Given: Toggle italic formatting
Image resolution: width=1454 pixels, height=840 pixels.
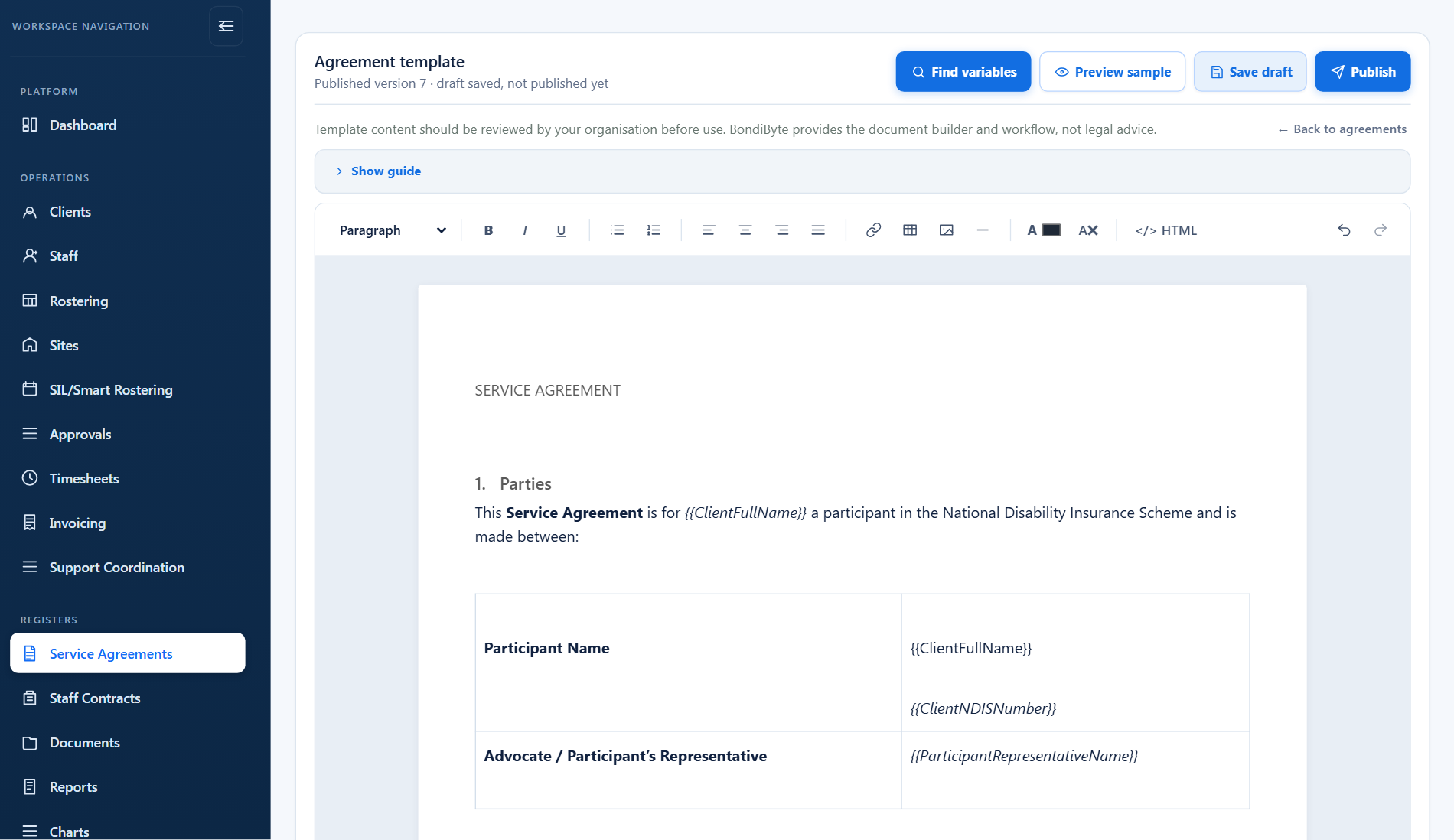Looking at the screenshot, I should point(525,230).
